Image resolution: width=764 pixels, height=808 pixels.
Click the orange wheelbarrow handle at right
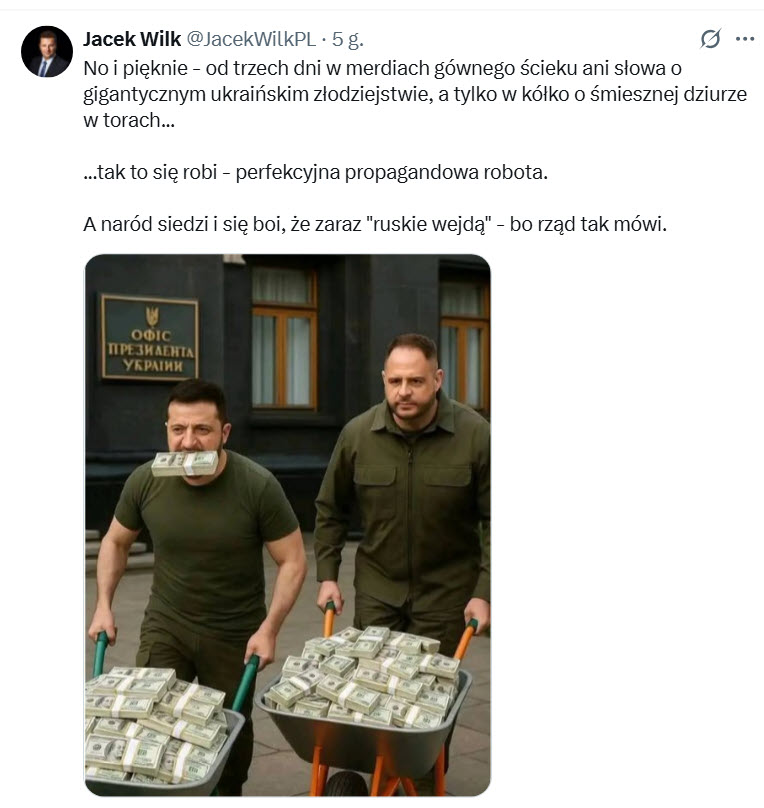click(466, 639)
